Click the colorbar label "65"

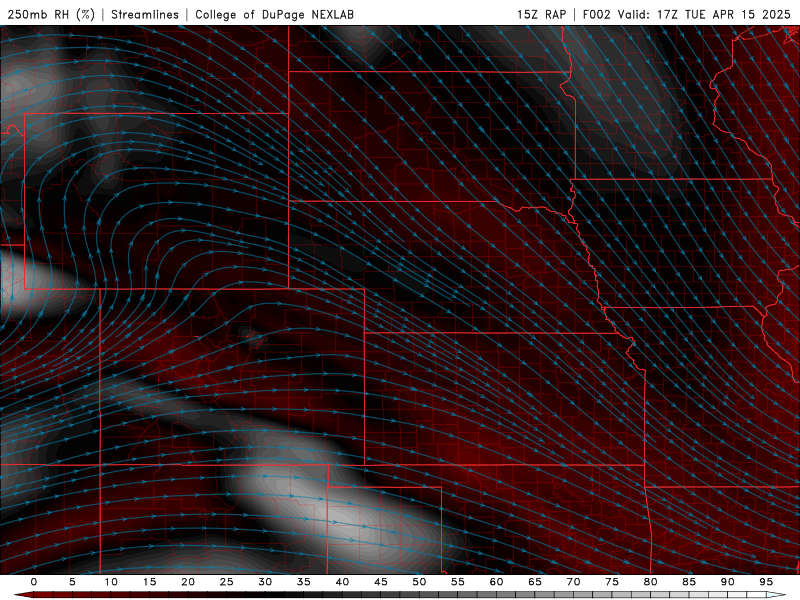[535, 582]
